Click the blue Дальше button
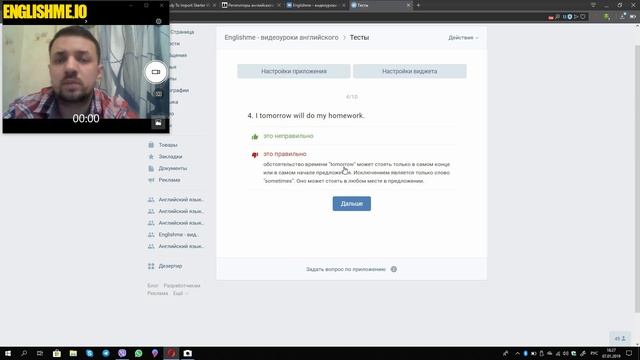 coord(351,203)
